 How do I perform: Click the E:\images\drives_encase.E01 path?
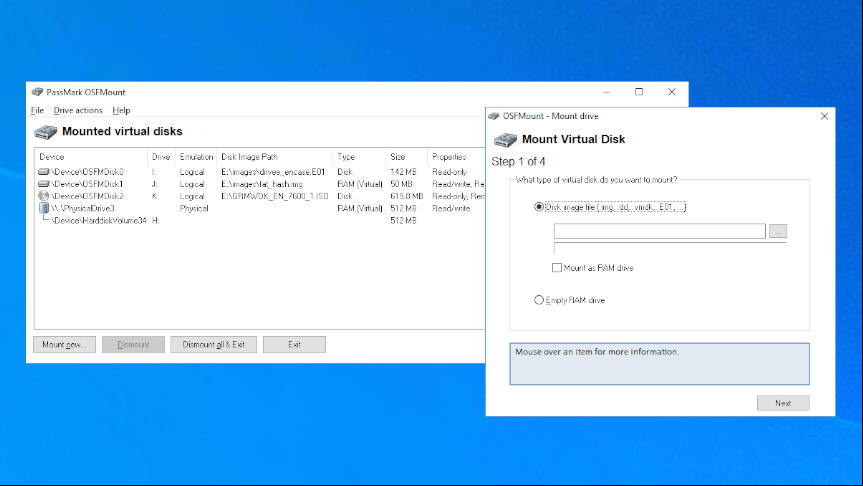point(274,172)
